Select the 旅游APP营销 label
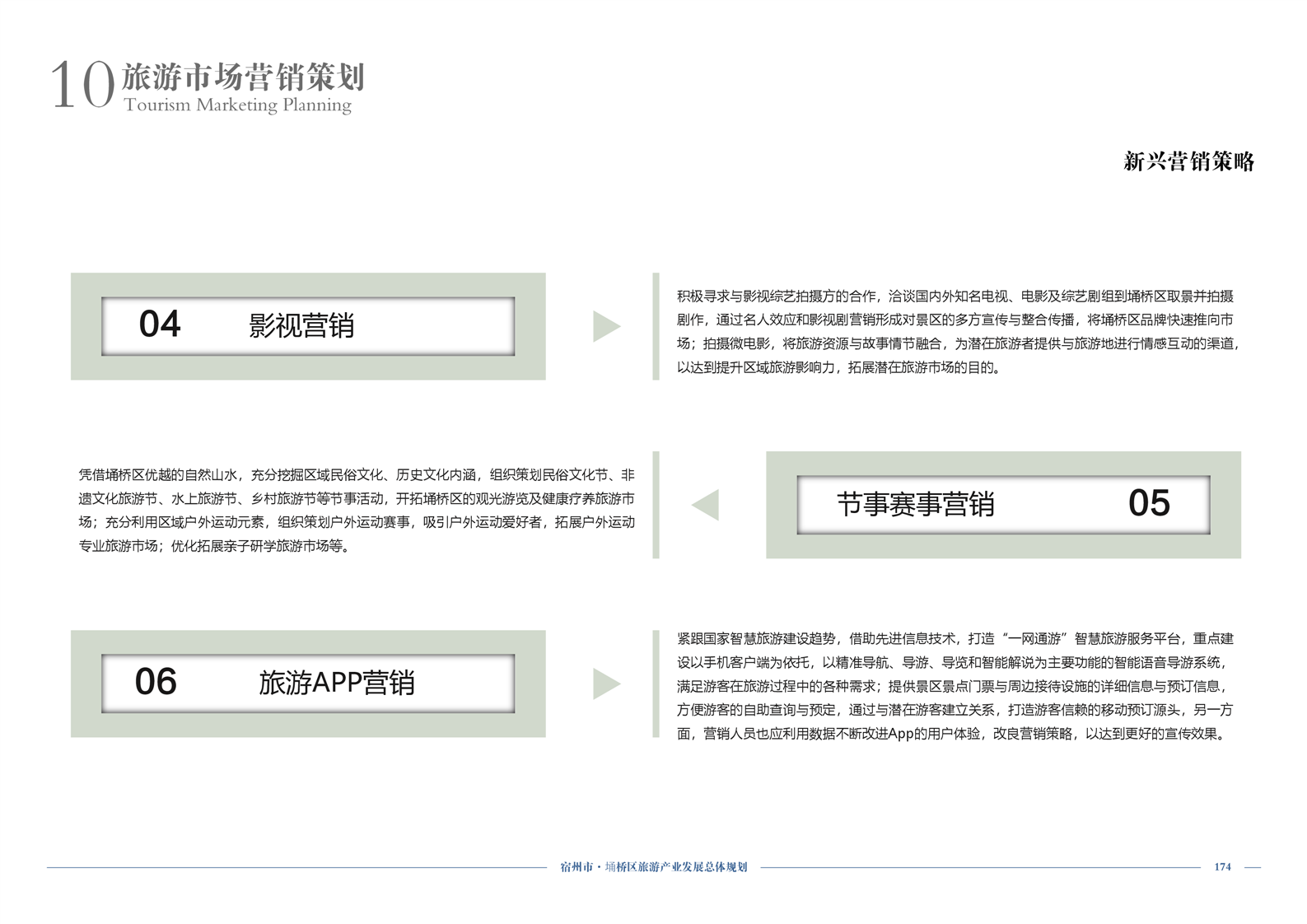Screen dimensions: 1307x924 [x=336, y=684]
